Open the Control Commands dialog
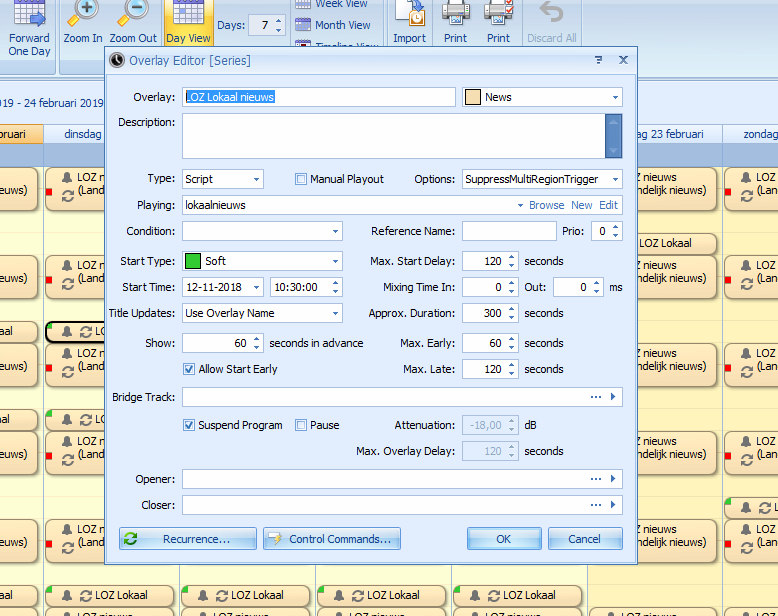 tap(332, 539)
